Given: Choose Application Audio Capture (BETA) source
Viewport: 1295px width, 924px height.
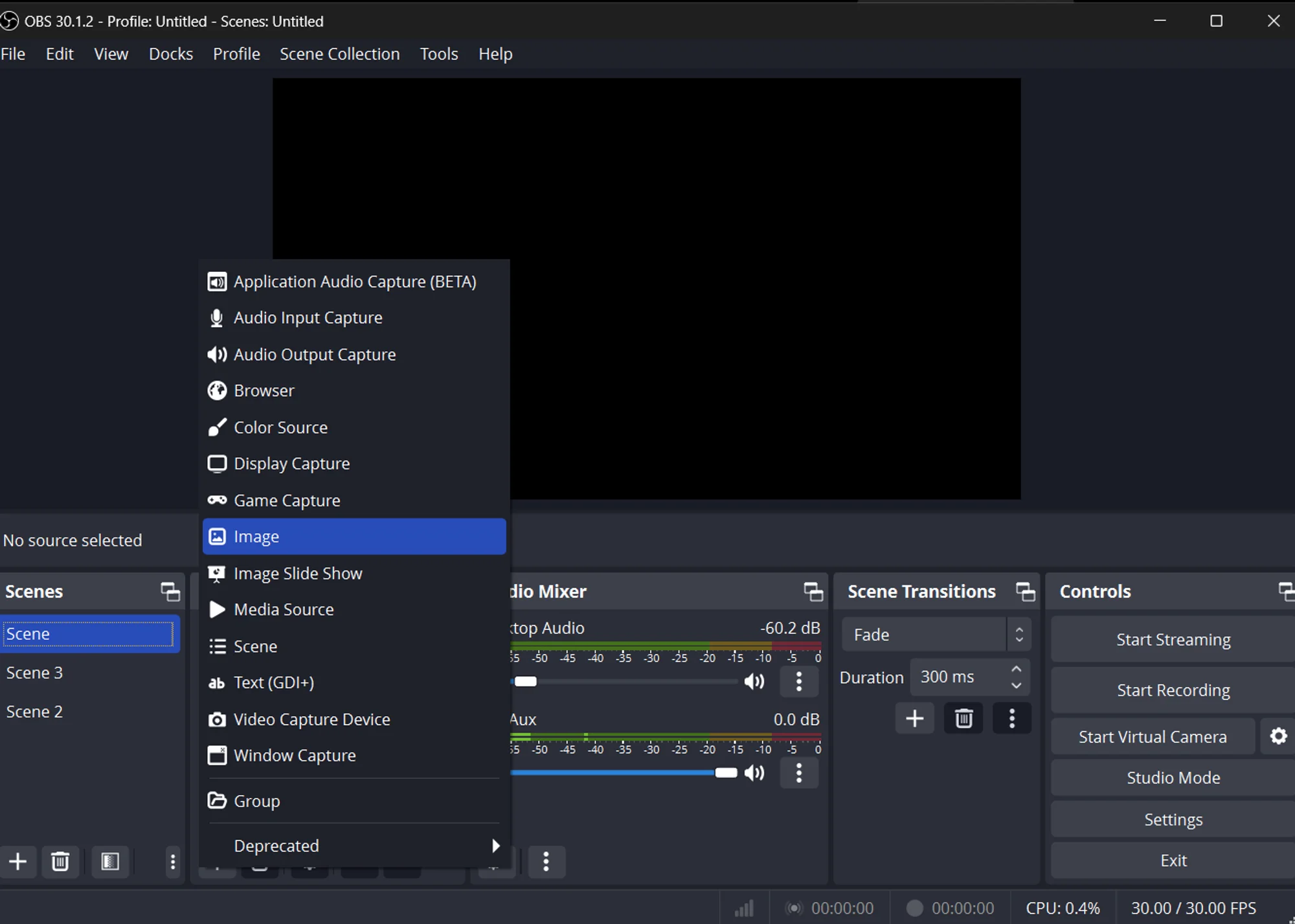Looking at the screenshot, I should click(x=354, y=282).
